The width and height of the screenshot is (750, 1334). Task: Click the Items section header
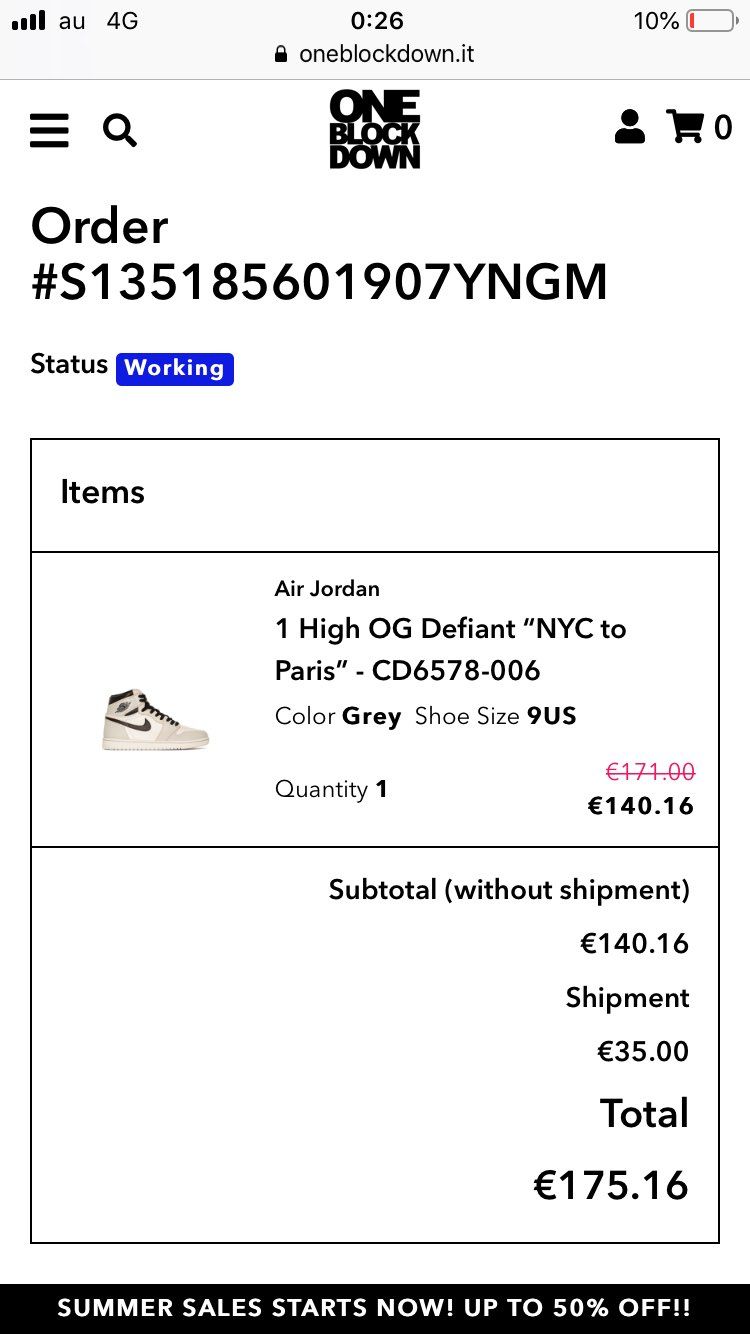point(102,492)
